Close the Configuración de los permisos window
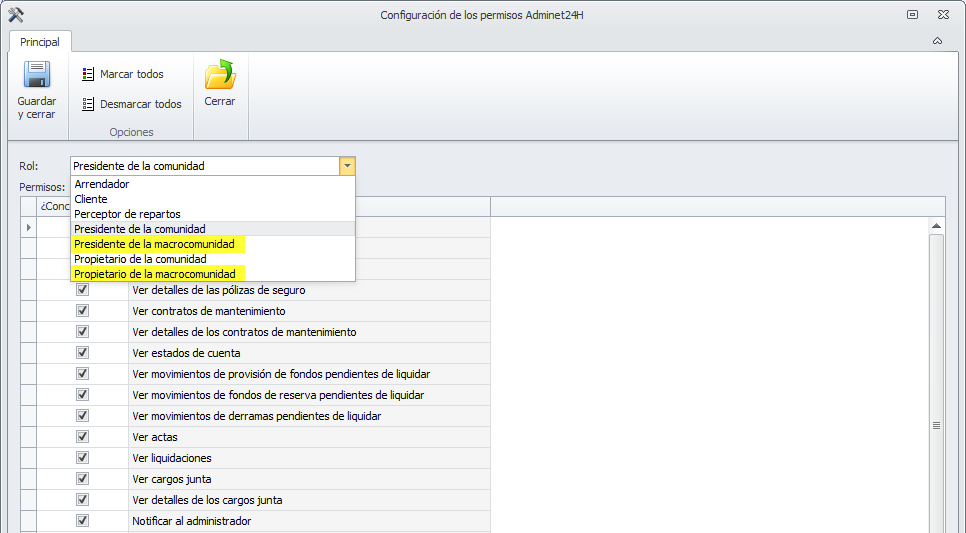Image resolution: width=966 pixels, height=533 pixels. pos(943,15)
